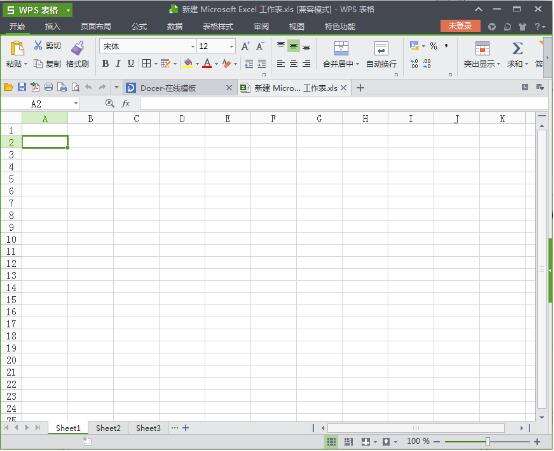The image size is (554, 451).
Task: Toggle Italic formatting
Action: [118, 64]
